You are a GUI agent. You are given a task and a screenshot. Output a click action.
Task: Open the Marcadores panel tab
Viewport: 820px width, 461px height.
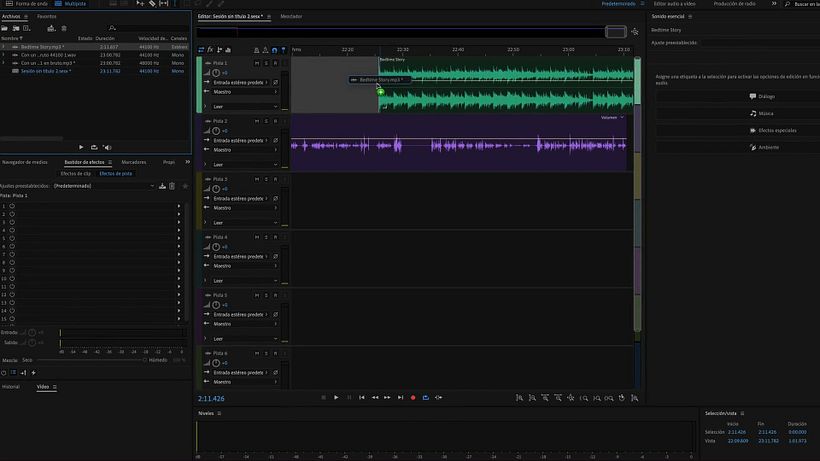tap(134, 162)
